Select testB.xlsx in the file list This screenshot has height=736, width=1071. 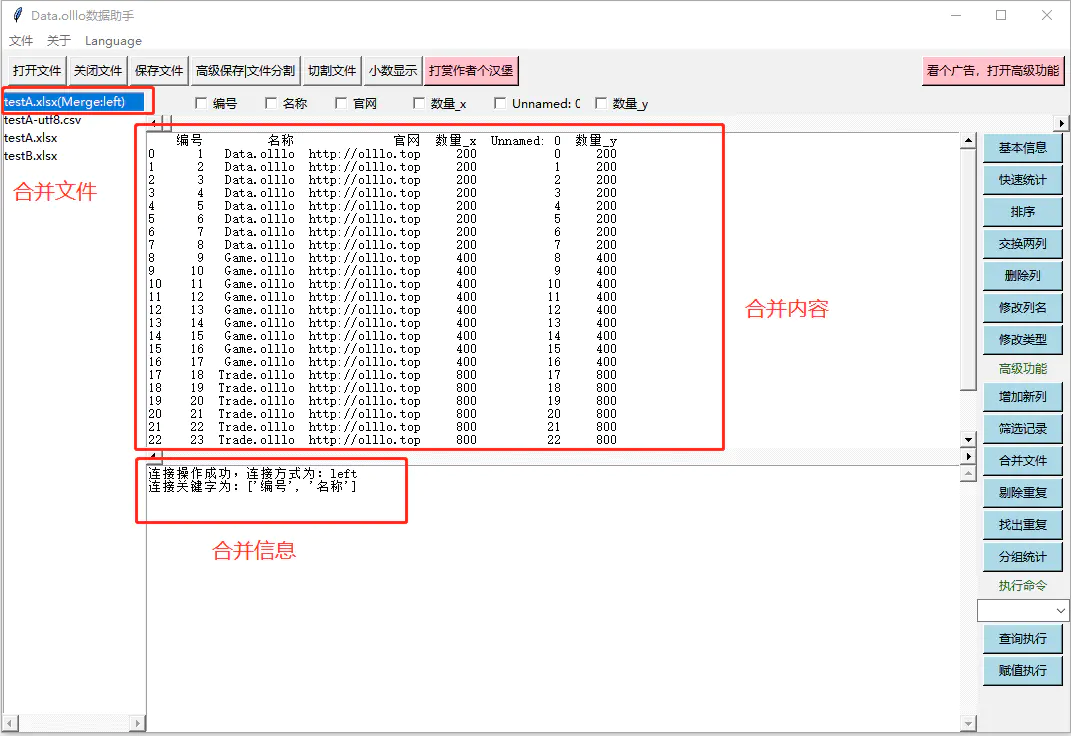tap(31, 156)
